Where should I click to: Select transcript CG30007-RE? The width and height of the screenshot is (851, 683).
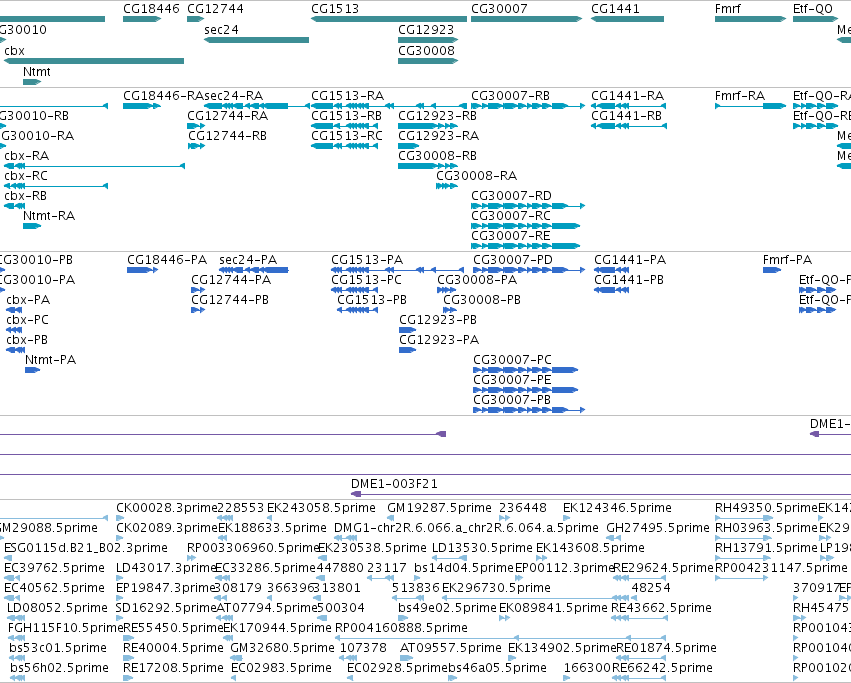[x=525, y=246]
